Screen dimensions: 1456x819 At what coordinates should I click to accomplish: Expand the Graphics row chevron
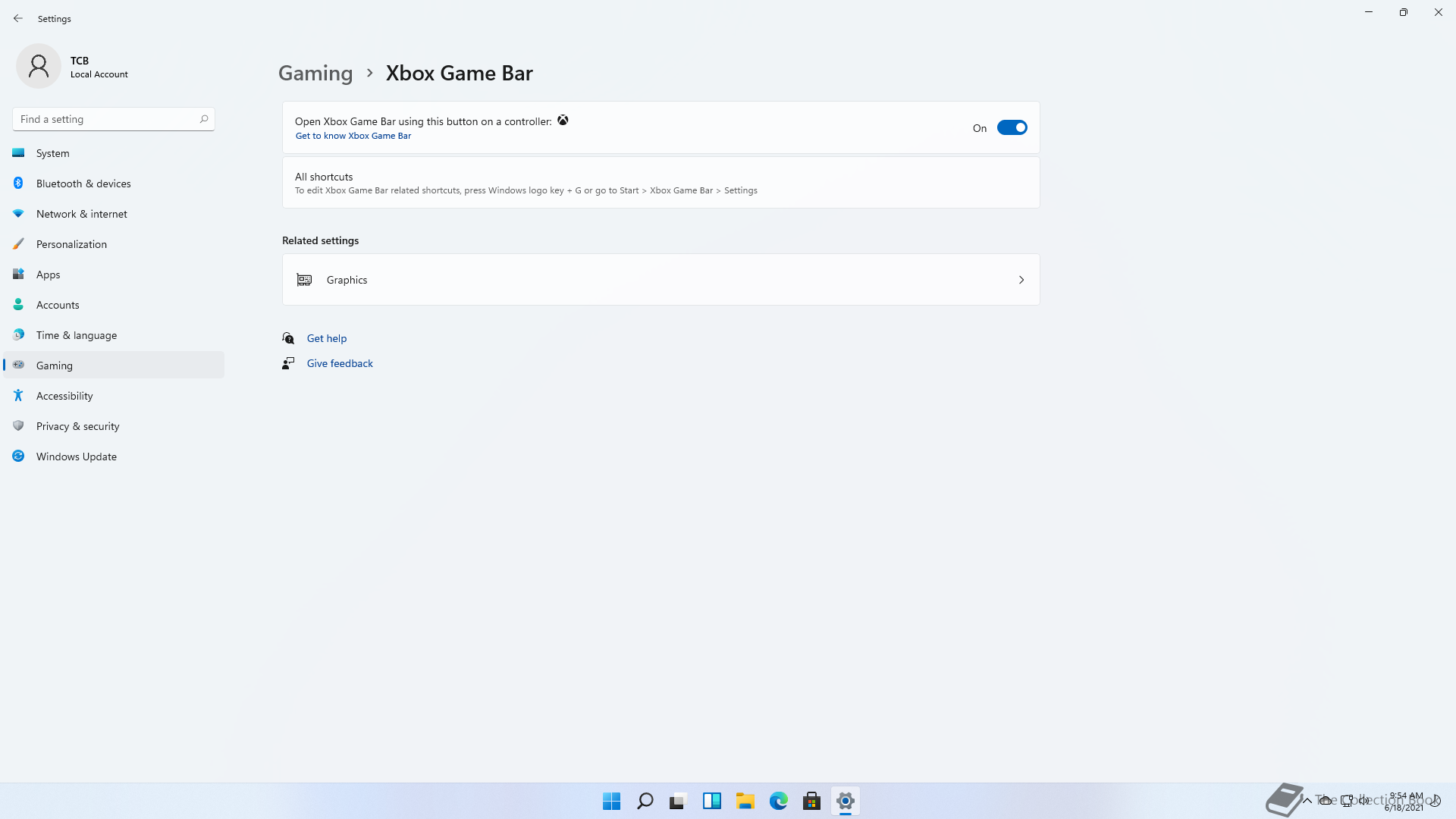(1021, 280)
